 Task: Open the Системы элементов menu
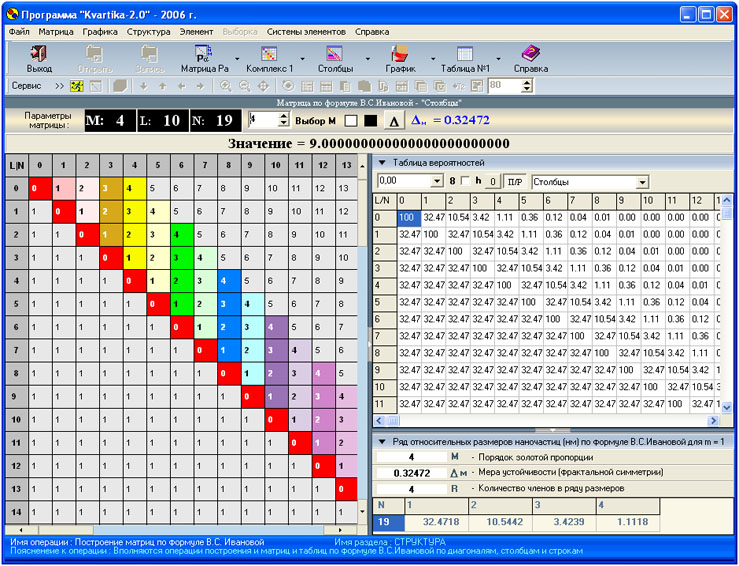click(x=306, y=32)
